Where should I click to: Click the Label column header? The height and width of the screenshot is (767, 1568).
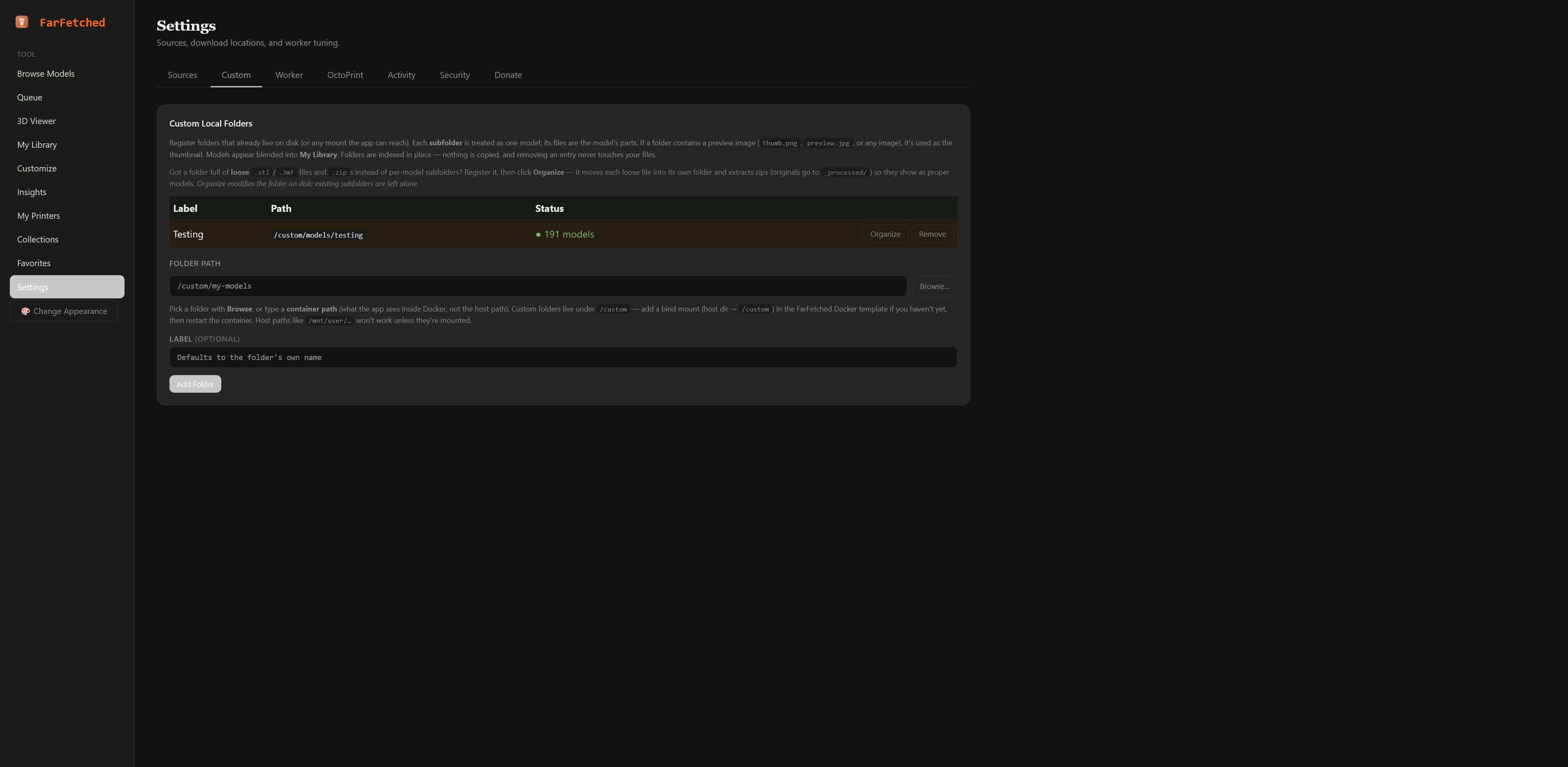pos(185,208)
